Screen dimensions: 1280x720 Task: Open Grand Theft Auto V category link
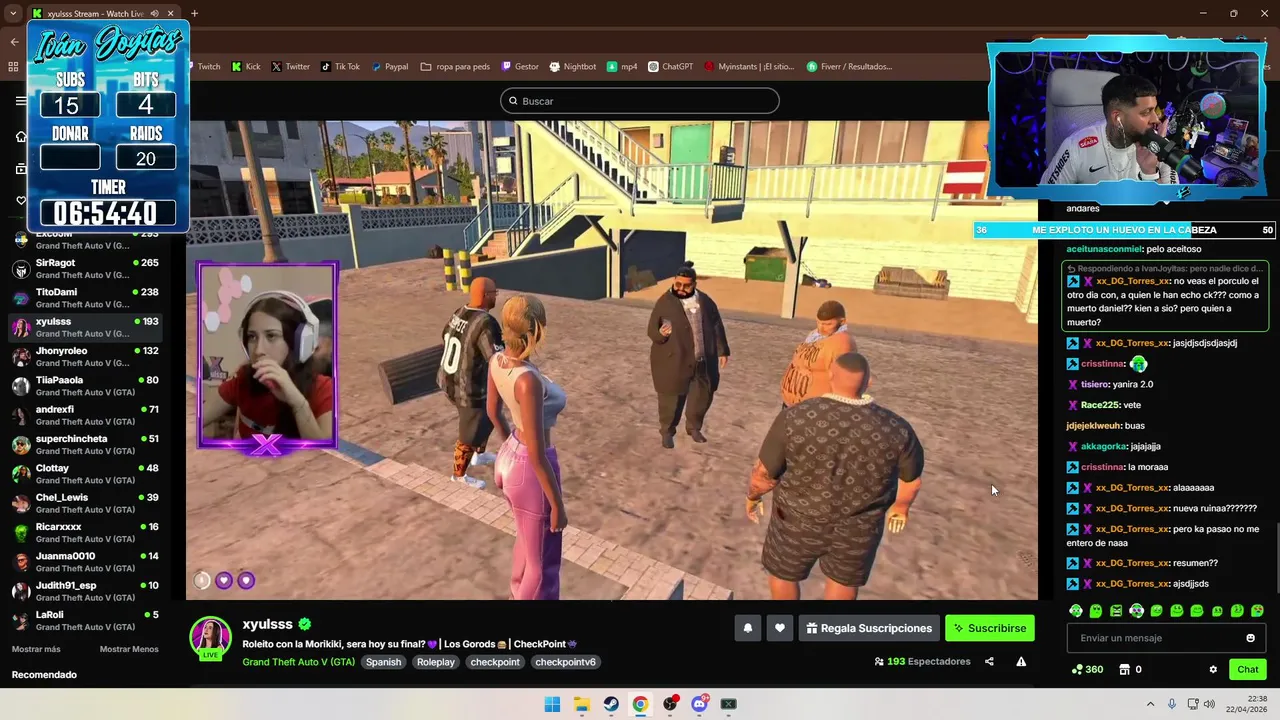pyautogui.click(x=298, y=662)
